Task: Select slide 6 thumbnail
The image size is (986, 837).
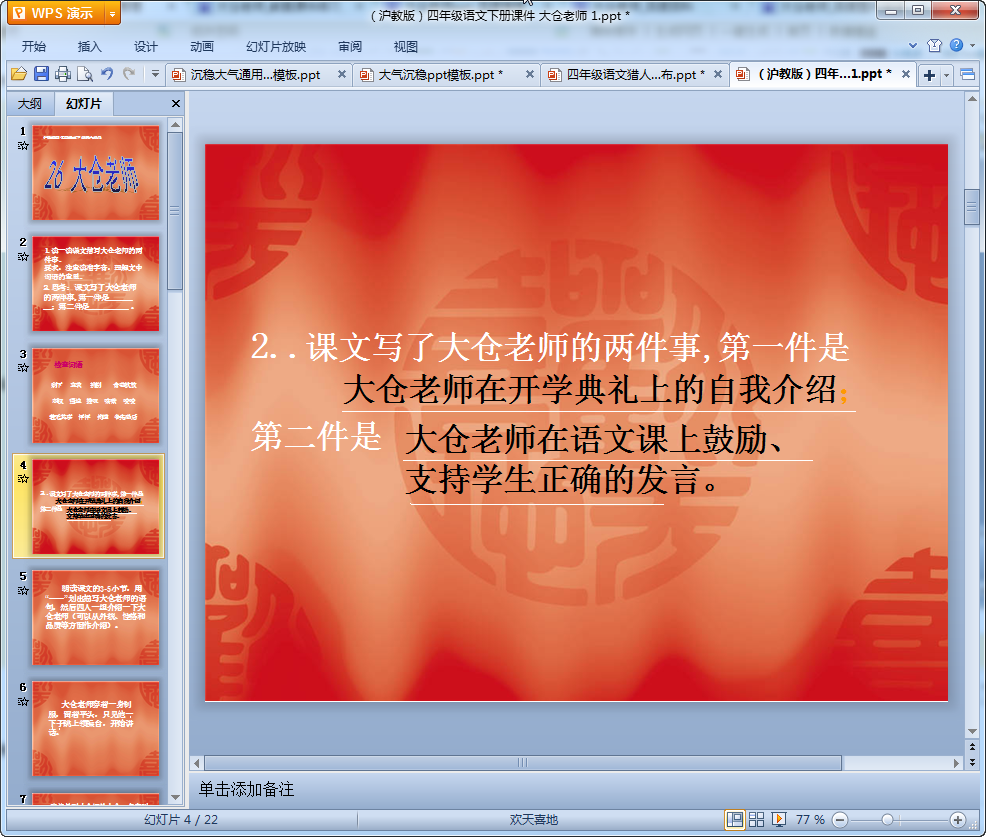Action: 96,728
